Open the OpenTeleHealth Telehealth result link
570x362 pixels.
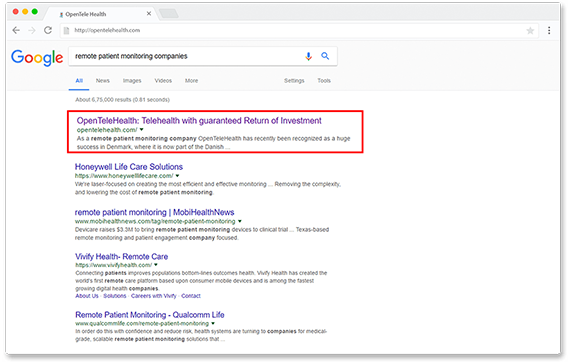coord(199,121)
